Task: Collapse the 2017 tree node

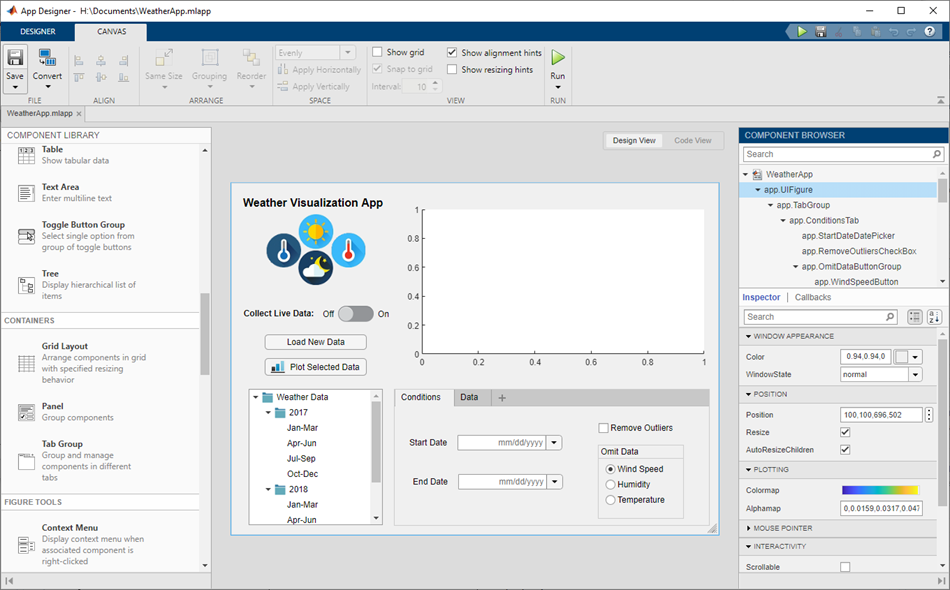Action: 269,413
